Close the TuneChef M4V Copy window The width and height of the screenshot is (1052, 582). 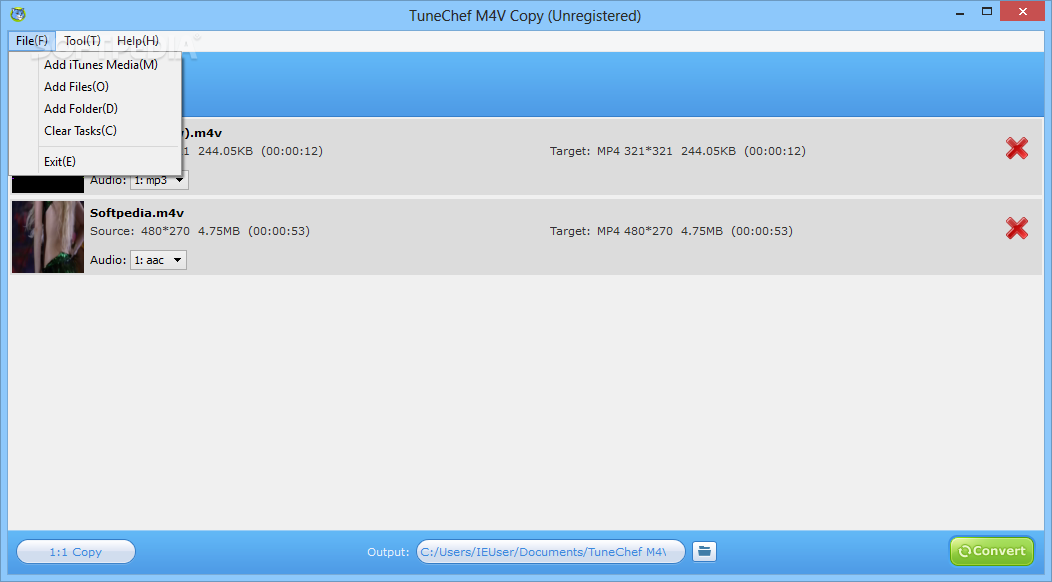(1022, 11)
